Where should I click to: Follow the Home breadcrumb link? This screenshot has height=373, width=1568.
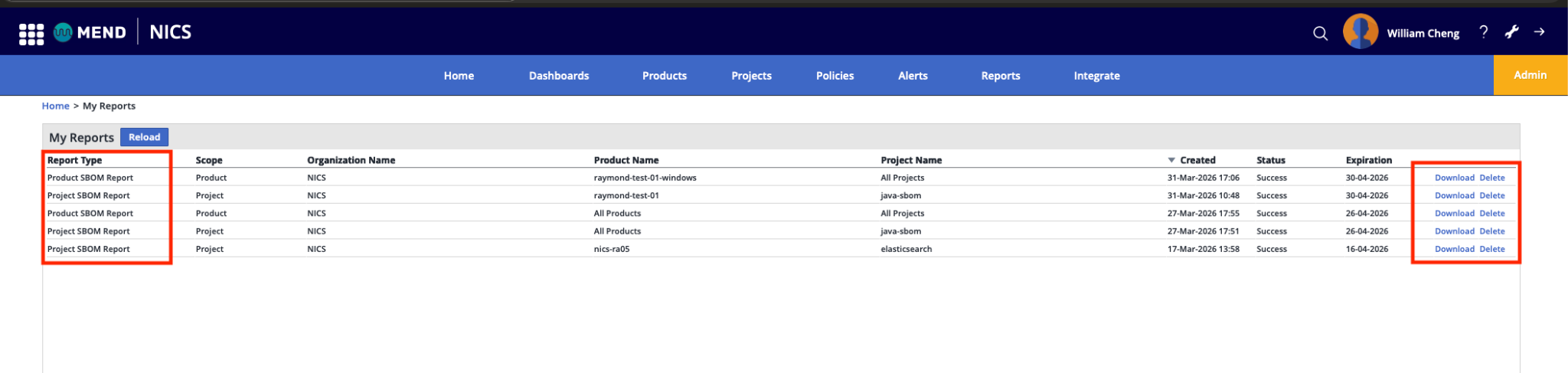coord(55,106)
